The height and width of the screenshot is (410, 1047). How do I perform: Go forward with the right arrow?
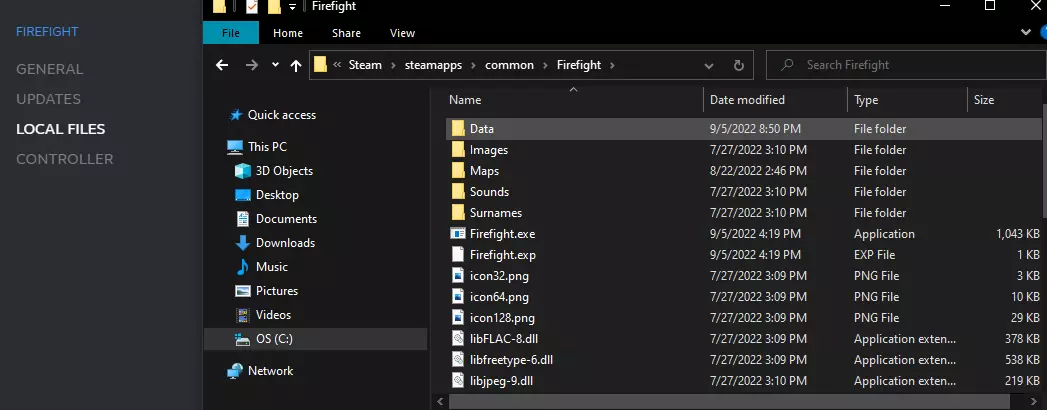tap(252, 65)
